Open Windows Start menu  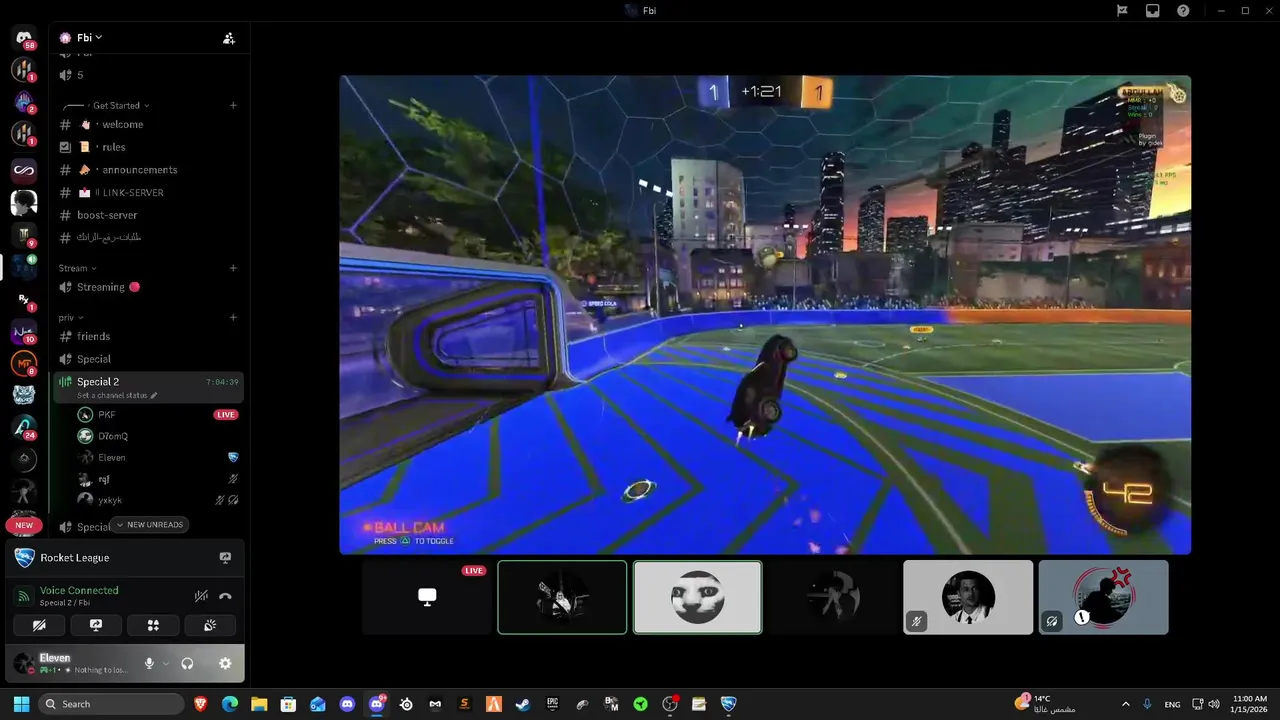pos(21,704)
